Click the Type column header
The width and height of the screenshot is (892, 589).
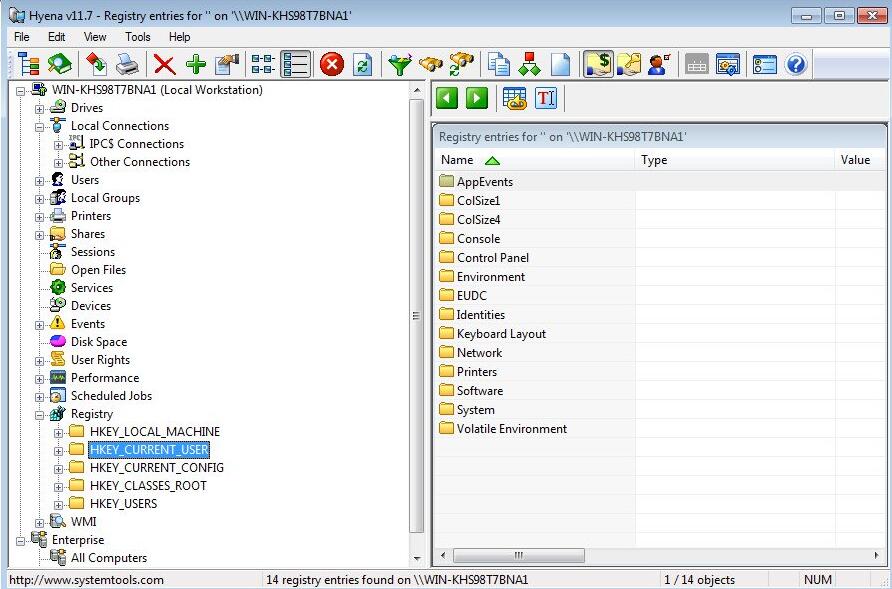tap(734, 160)
